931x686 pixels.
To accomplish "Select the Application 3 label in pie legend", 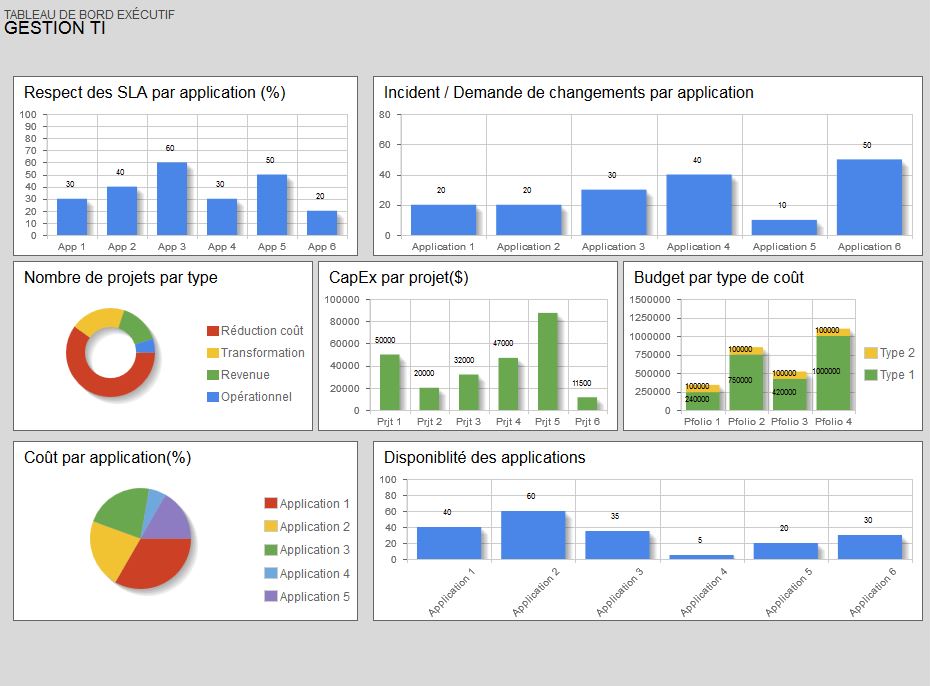I will click(315, 550).
